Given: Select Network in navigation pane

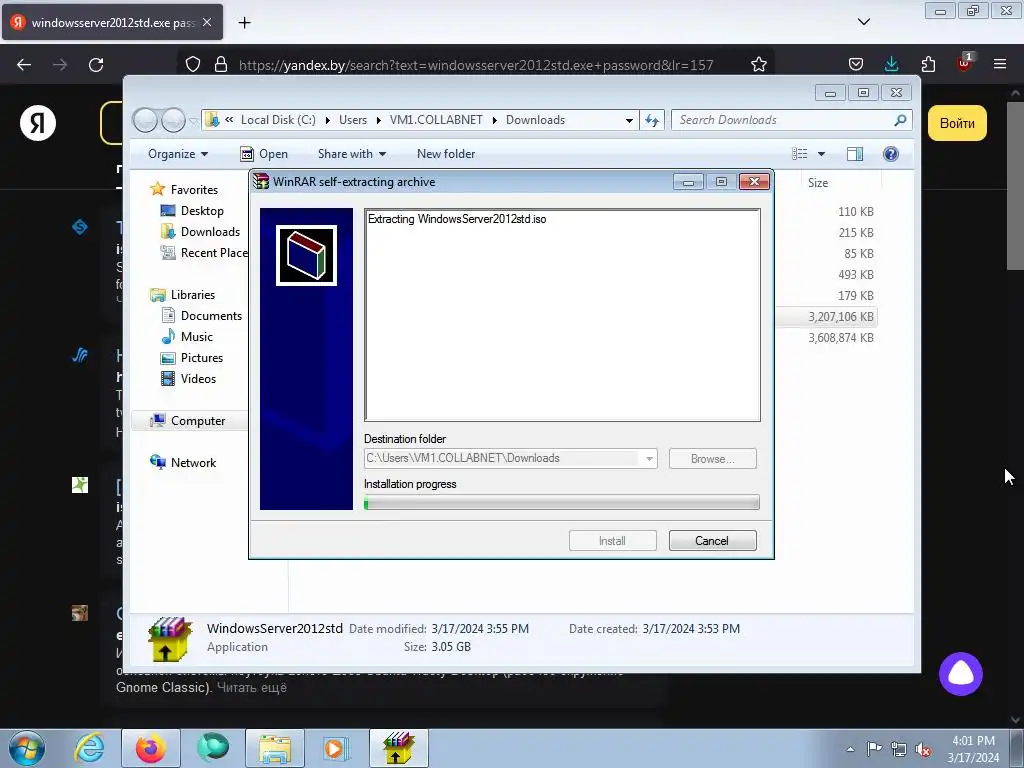Looking at the screenshot, I should point(193,463).
